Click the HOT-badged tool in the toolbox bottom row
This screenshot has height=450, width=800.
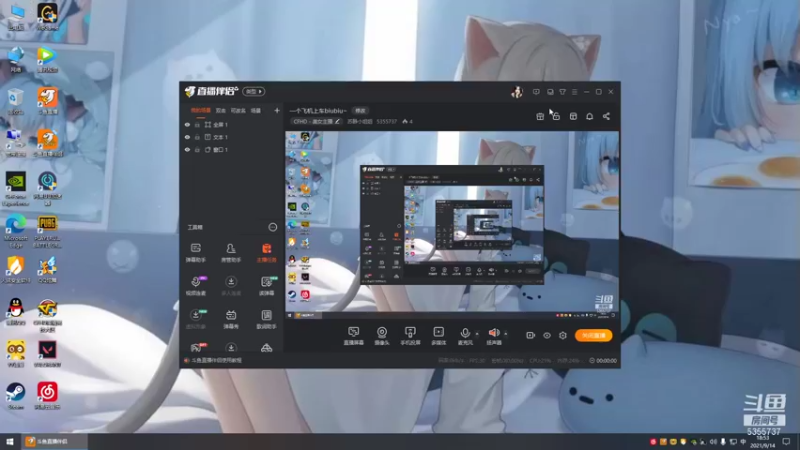(196, 348)
